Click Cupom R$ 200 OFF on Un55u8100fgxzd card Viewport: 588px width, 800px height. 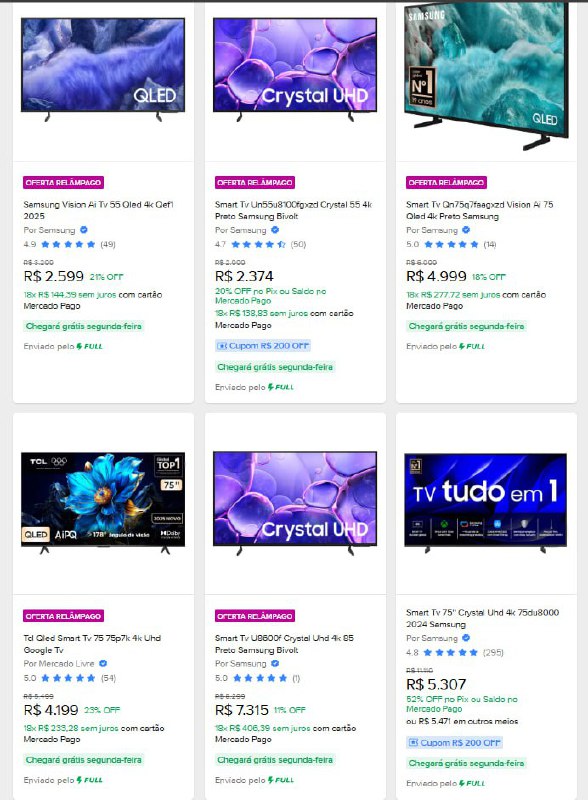263,346
